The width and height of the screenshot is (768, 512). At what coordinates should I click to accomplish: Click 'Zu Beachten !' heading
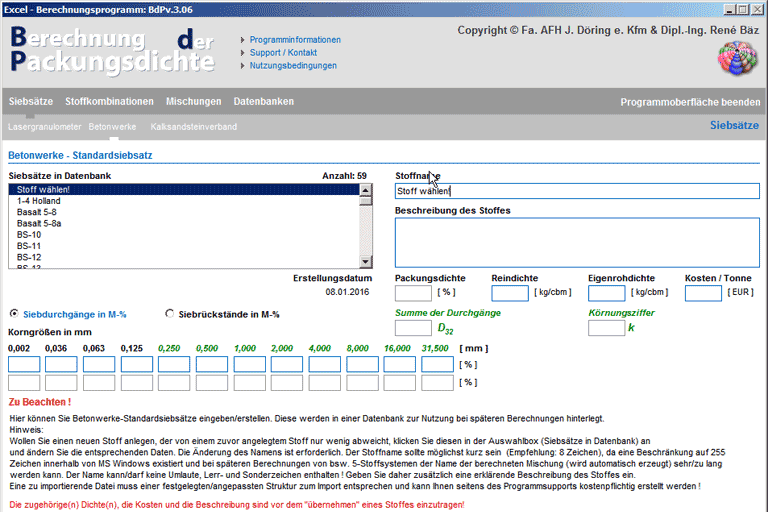[x=40, y=402]
